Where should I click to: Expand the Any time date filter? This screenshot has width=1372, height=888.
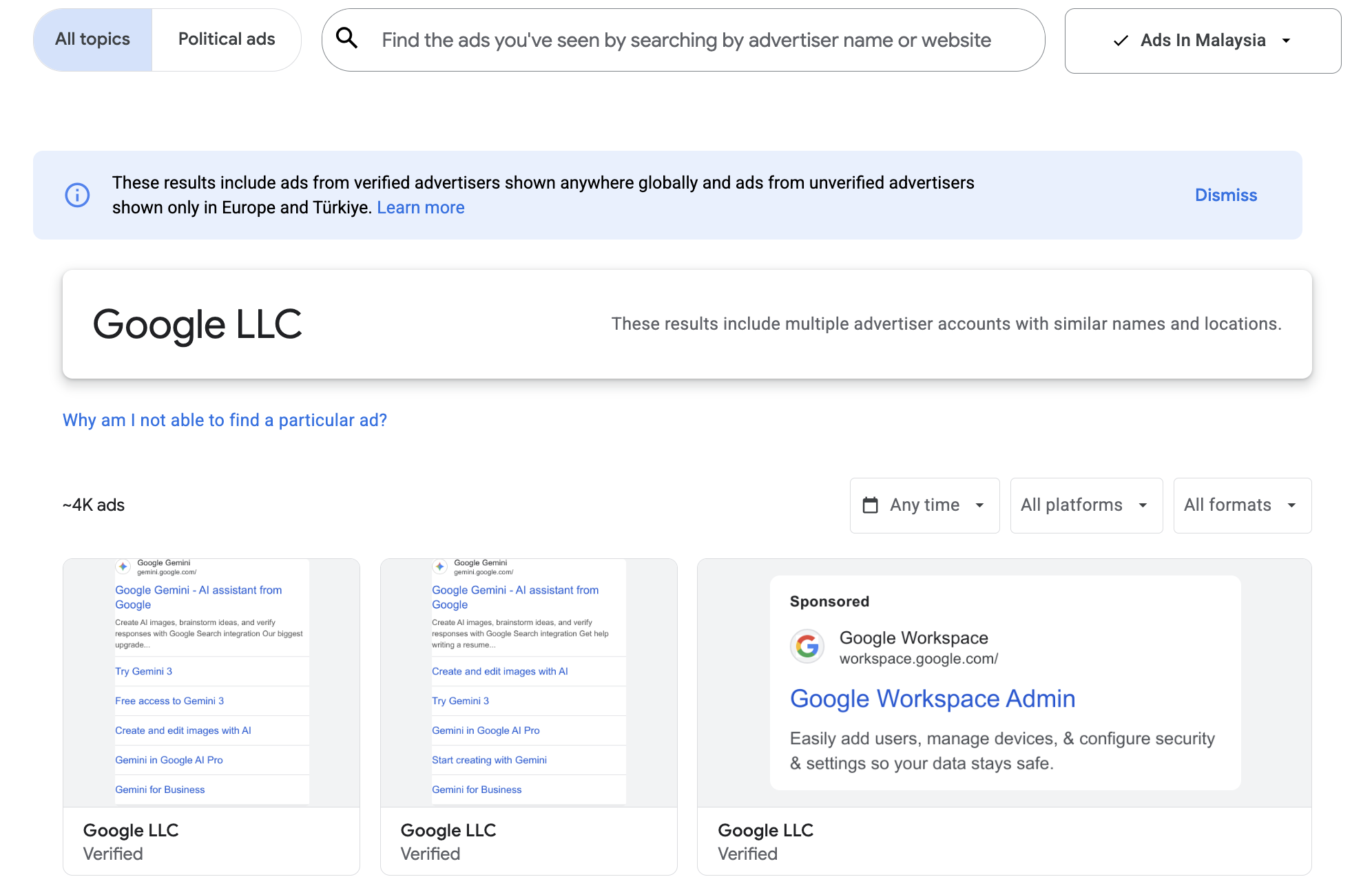pyautogui.click(x=924, y=505)
